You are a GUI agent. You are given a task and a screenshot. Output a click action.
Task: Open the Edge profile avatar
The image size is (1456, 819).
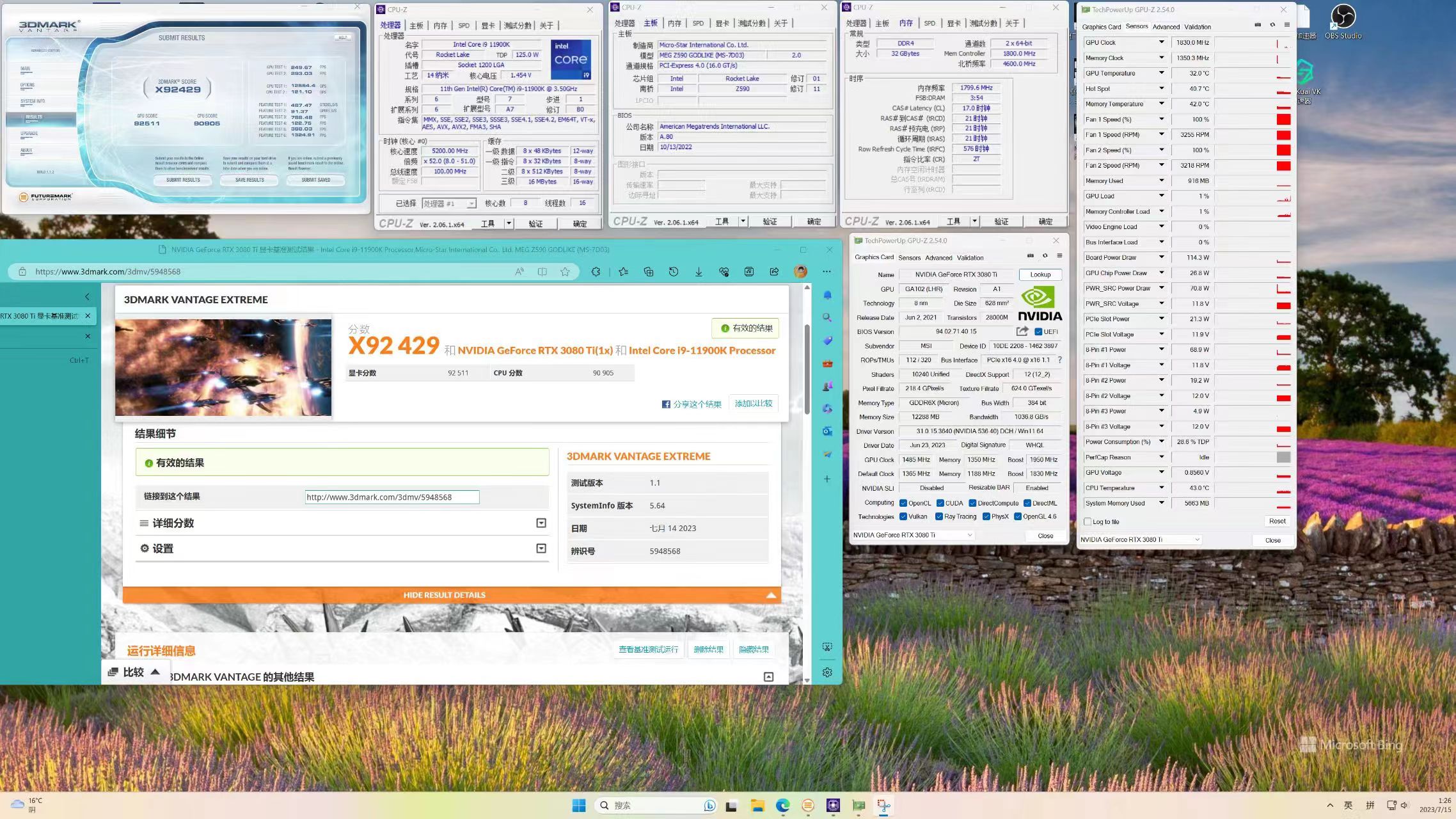point(800,271)
